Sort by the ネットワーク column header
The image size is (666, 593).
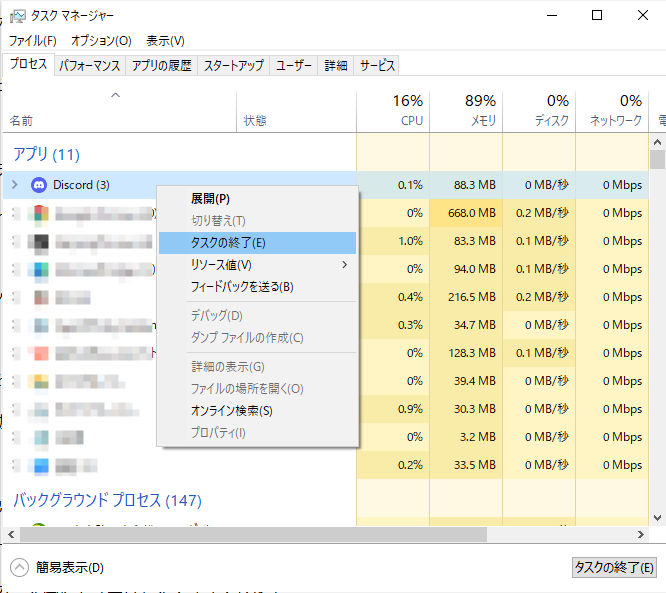click(612, 111)
